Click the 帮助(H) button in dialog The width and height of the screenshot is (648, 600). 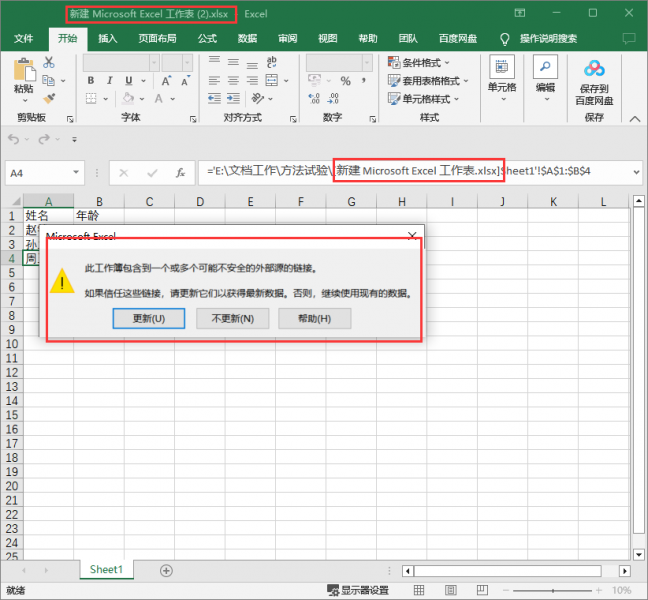pyautogui.click(x=314, y=319)
